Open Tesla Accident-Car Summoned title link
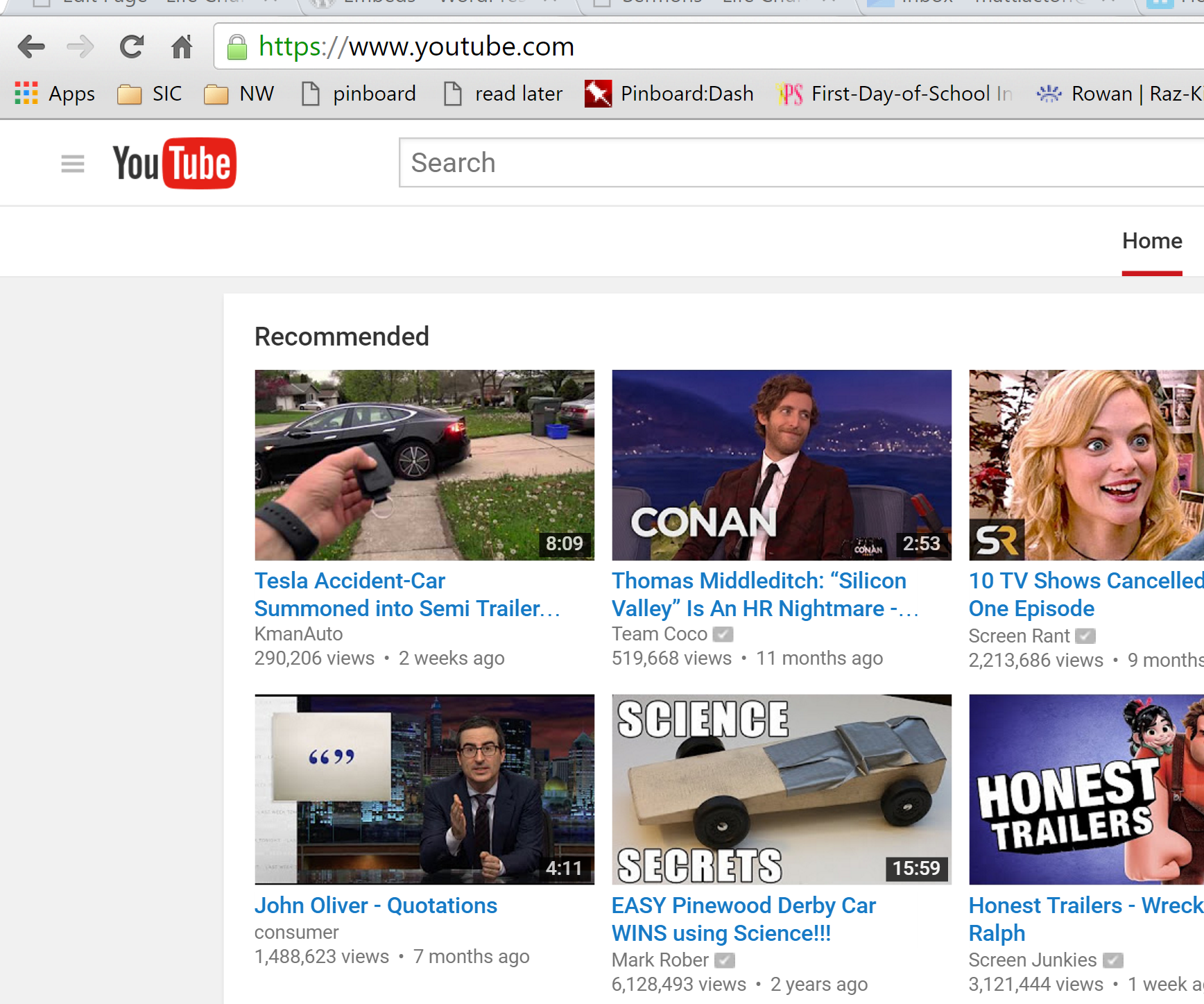 pos(407,595)
